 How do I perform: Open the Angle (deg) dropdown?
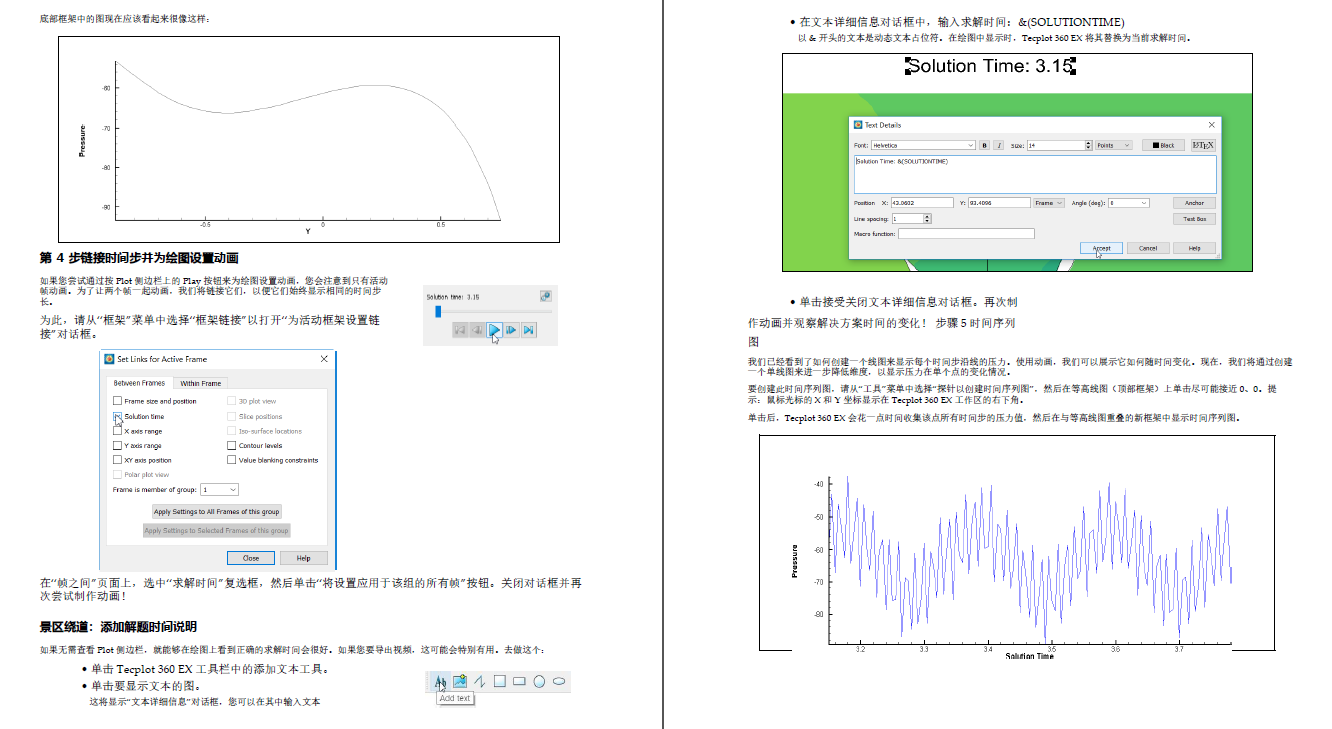click(1128, 203)
